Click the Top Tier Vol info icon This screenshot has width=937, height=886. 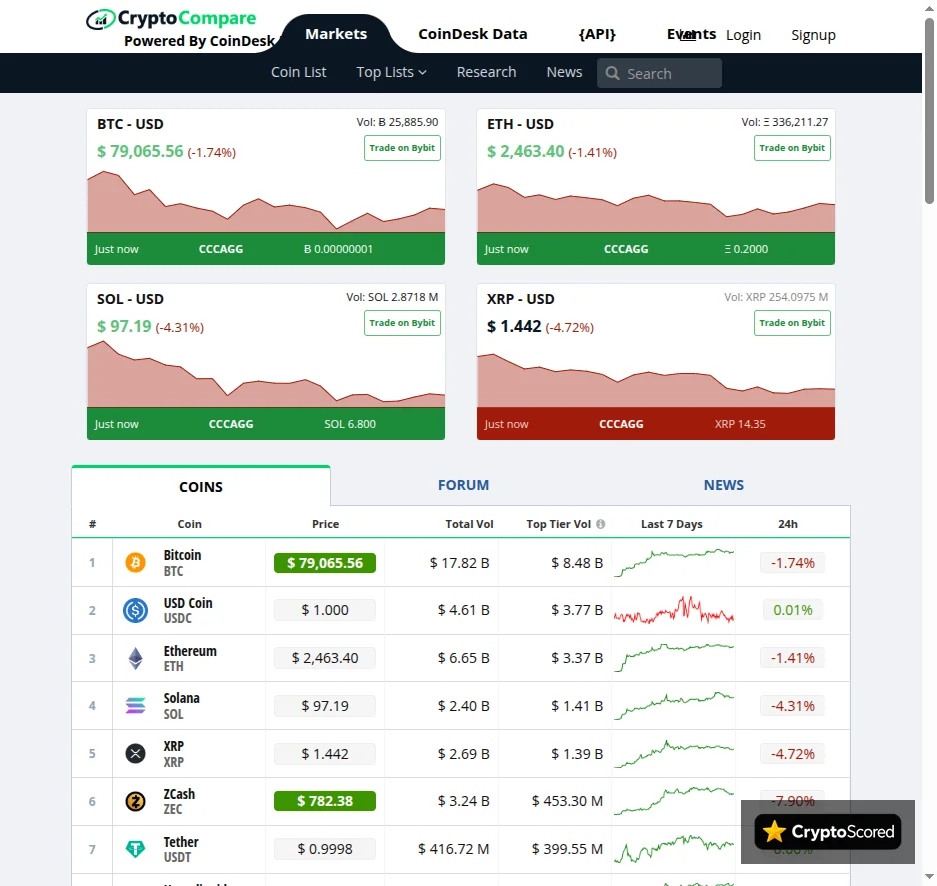coord(601,524)
